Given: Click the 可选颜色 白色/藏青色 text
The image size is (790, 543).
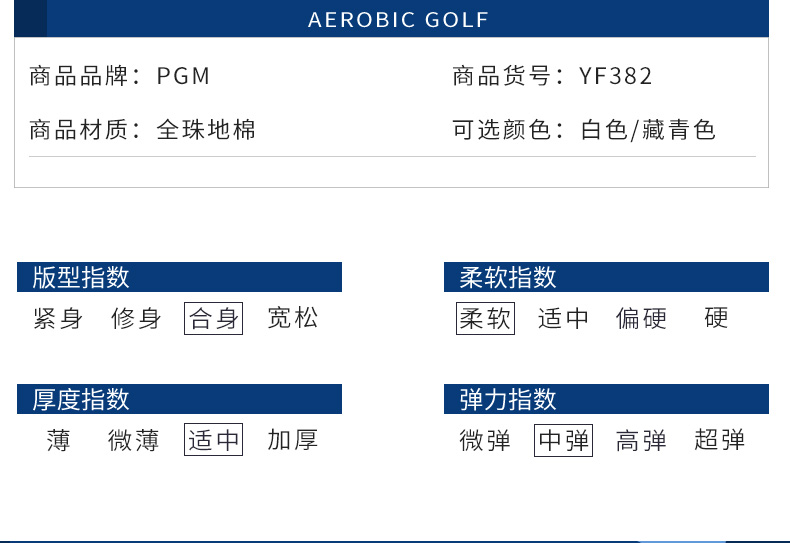Looking at the screenshot, I should coord(584,129).
